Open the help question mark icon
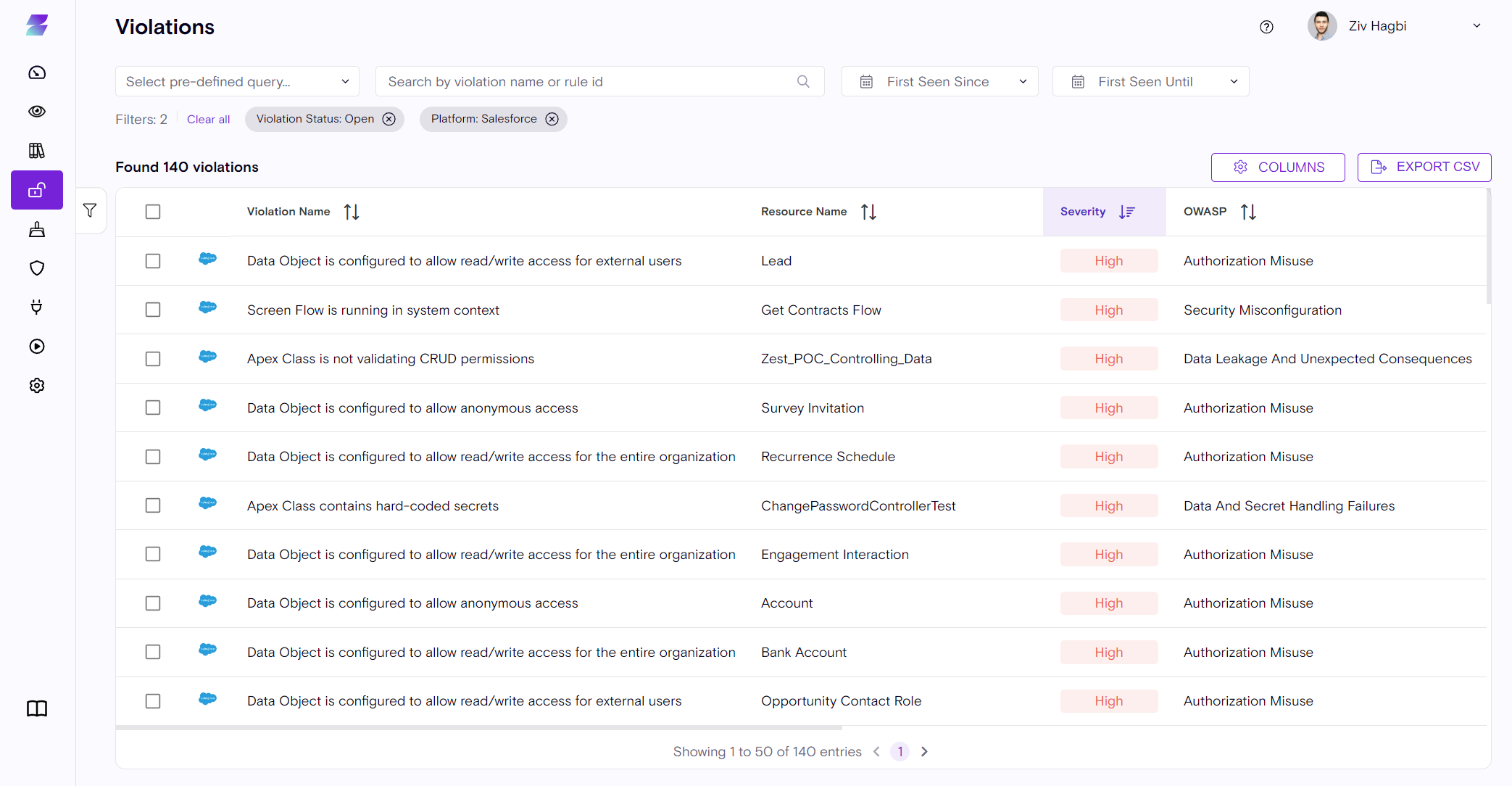 pyautogui.click(x=1266, y=27)
